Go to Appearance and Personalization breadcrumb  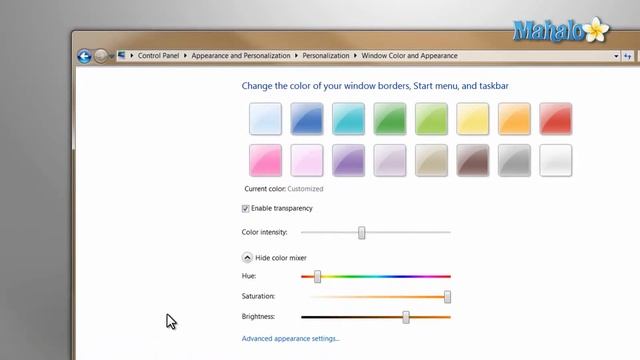[241, 56]
